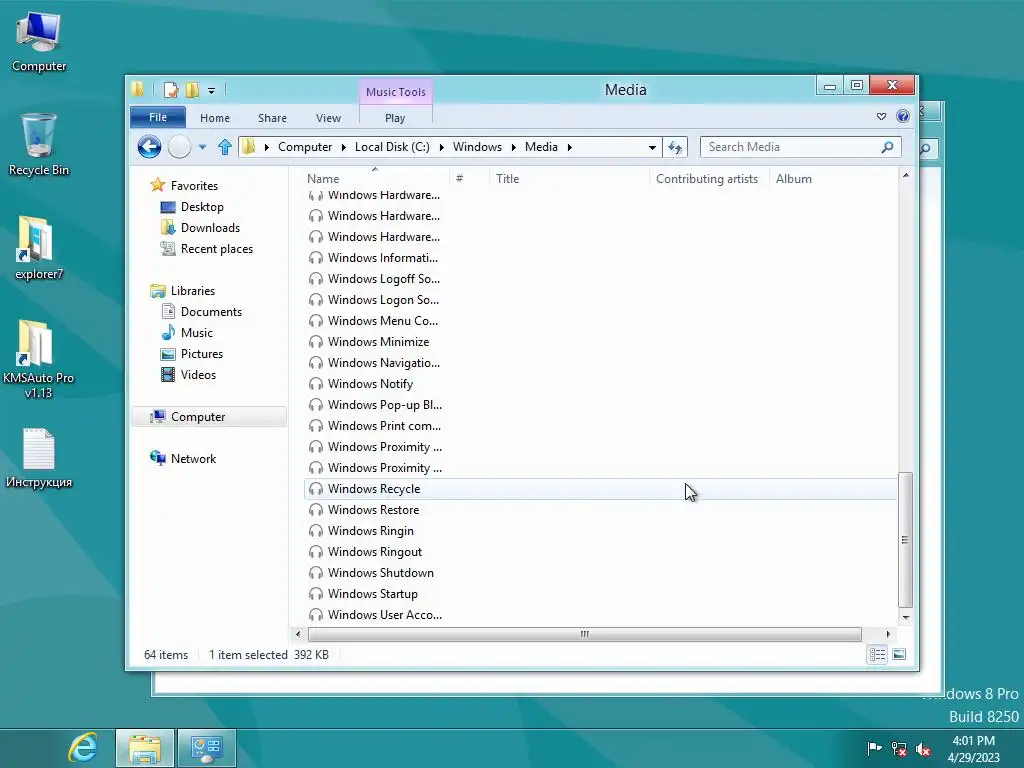Select the Windows Shutdown file

pos(380,573)
